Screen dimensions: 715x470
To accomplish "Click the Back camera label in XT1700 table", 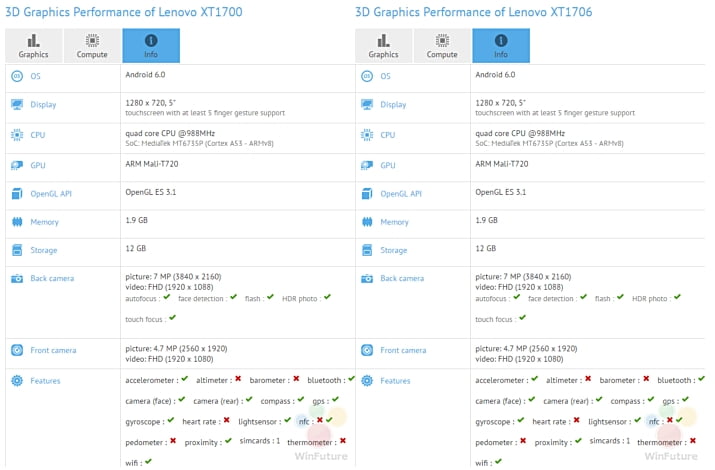I will (x=52, y=278).
